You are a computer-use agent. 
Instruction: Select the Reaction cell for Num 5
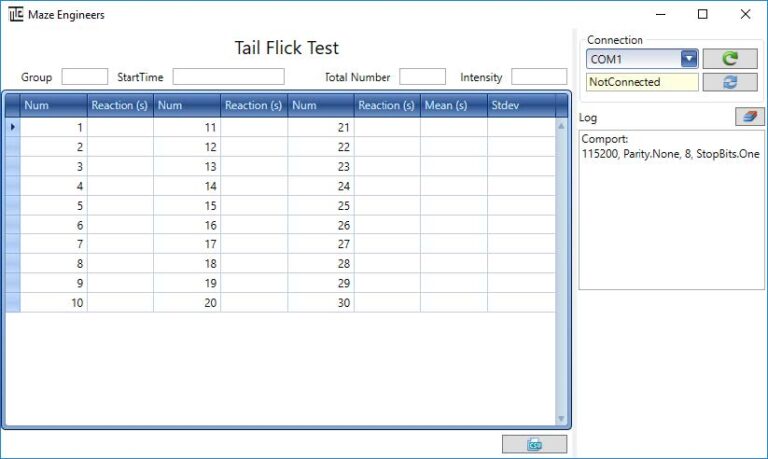tap(120, 206)
